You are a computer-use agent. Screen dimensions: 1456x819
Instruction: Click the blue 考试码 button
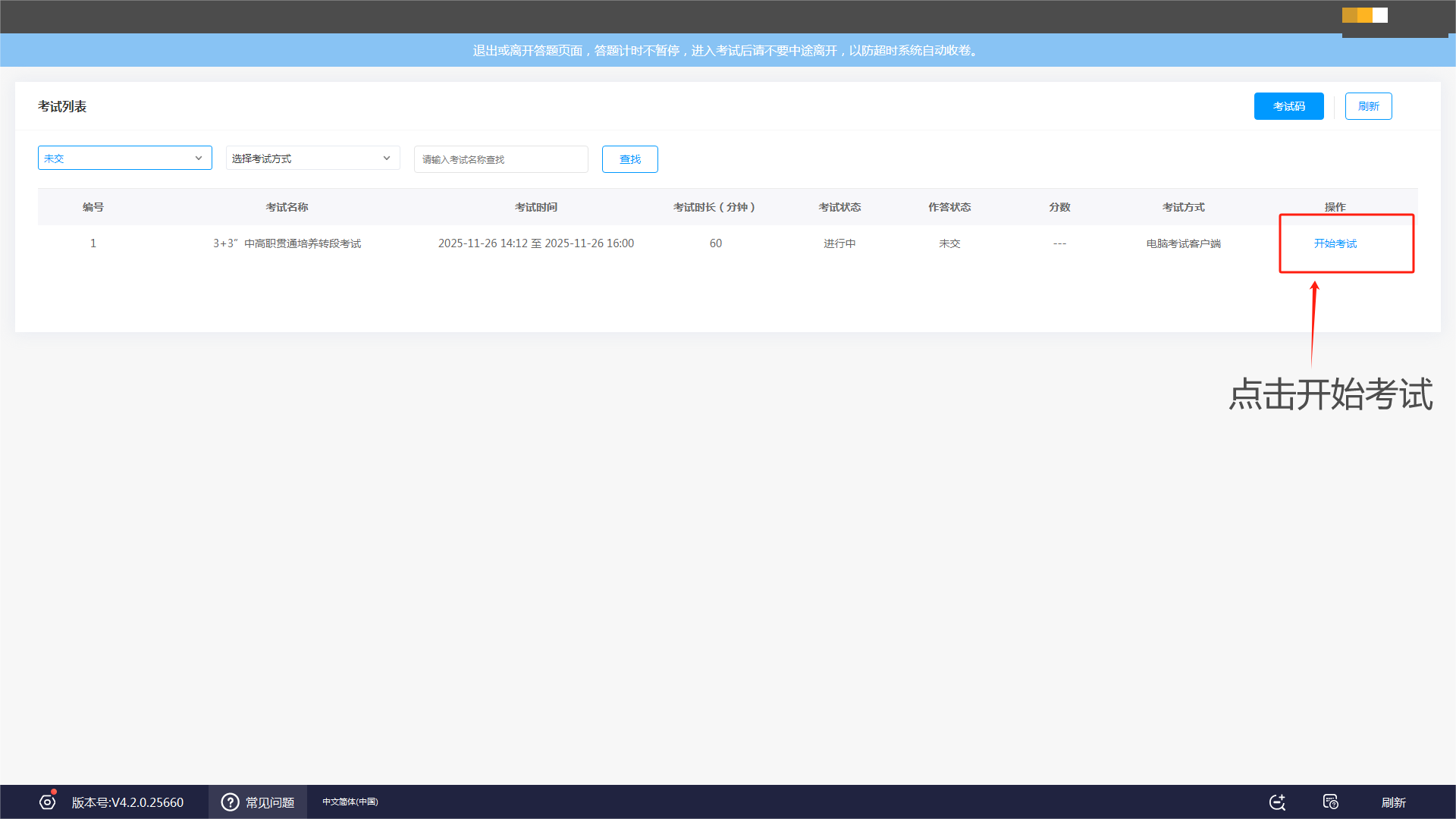1288,106
